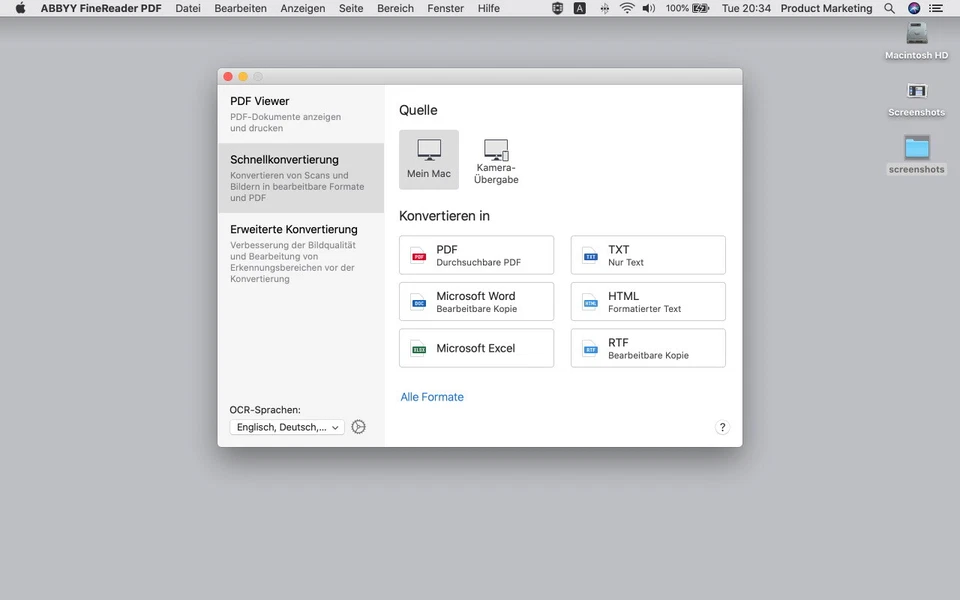Click the battery charge indicator
960x600 pixels.
pyautogui.click(x=688, y=8)
